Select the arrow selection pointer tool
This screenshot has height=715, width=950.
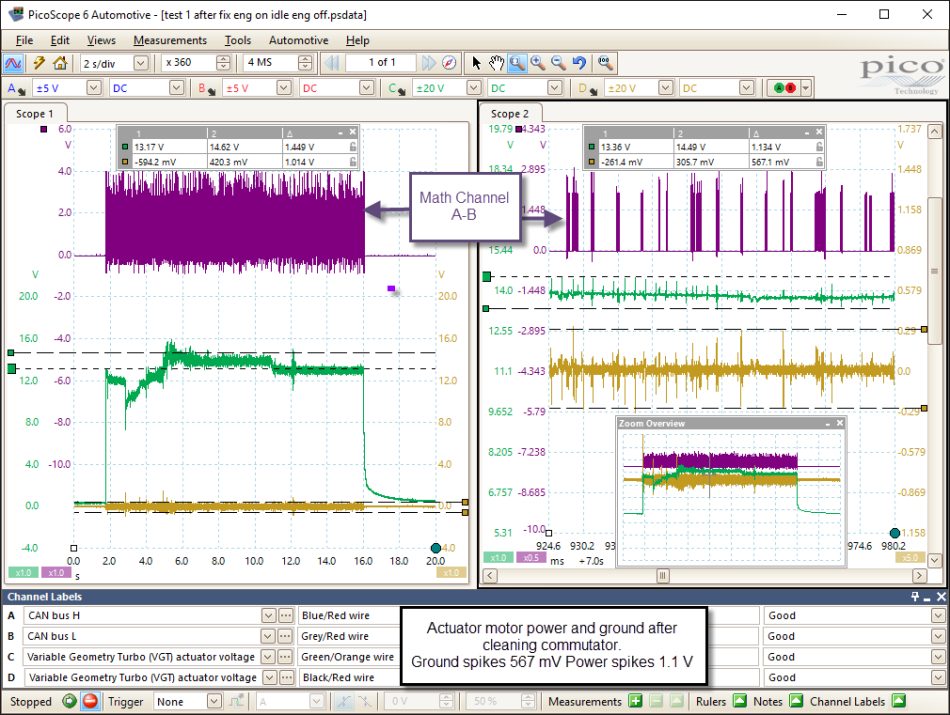click(476, 62)
